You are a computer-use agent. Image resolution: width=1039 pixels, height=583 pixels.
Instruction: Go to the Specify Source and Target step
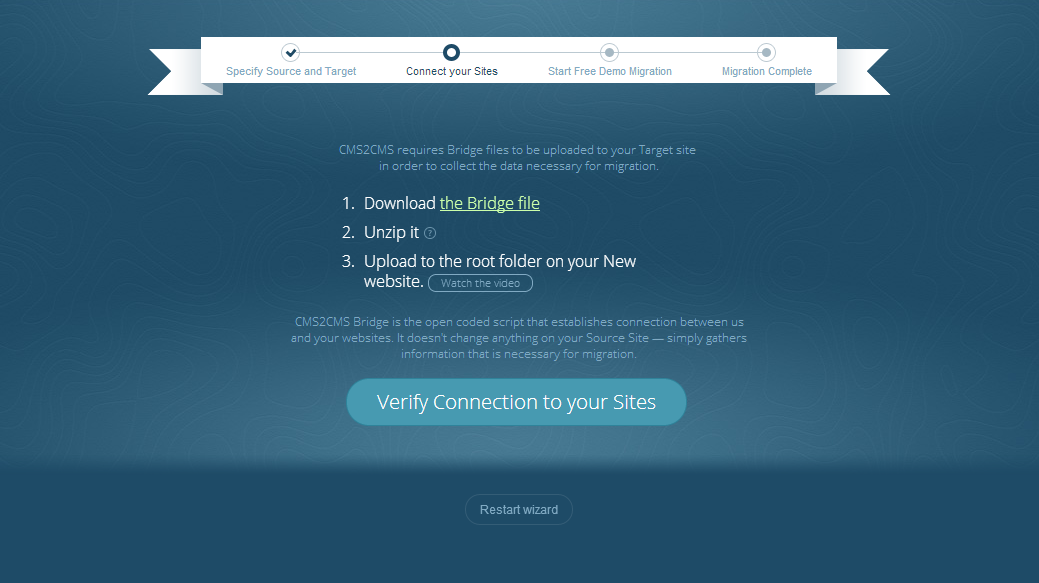(291, 71)
